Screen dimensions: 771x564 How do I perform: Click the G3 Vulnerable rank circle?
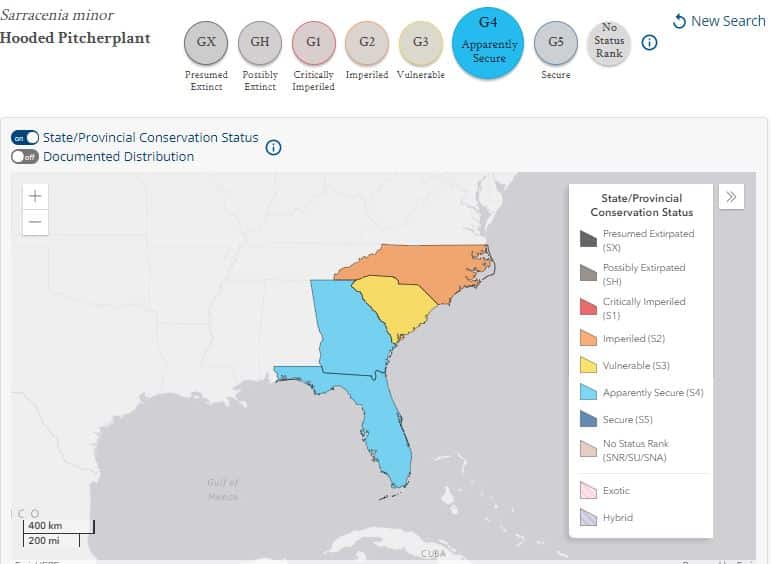coord(420,42)
